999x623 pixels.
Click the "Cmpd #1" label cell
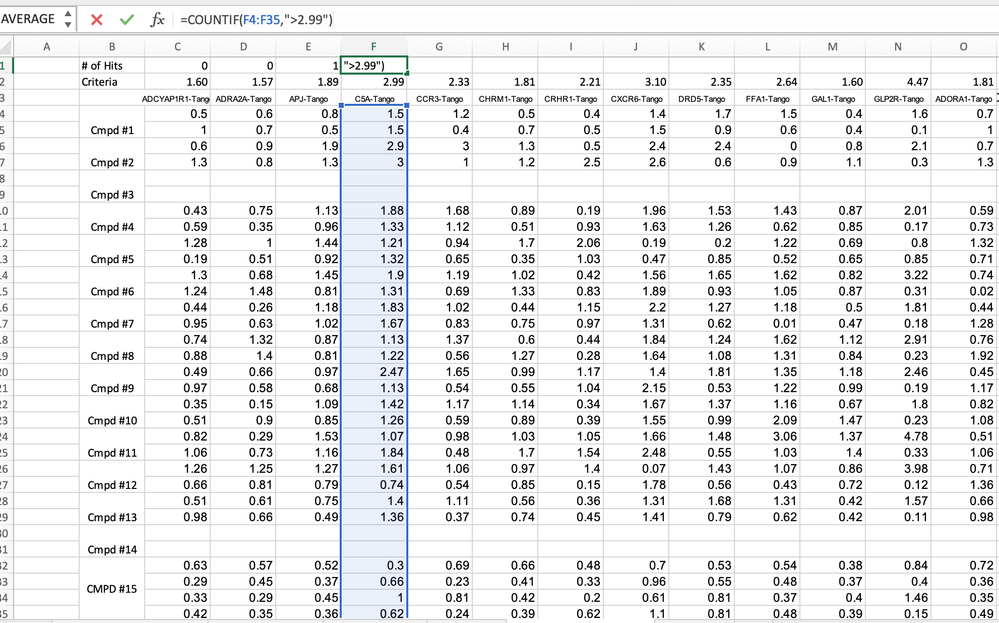coord(112,129)
